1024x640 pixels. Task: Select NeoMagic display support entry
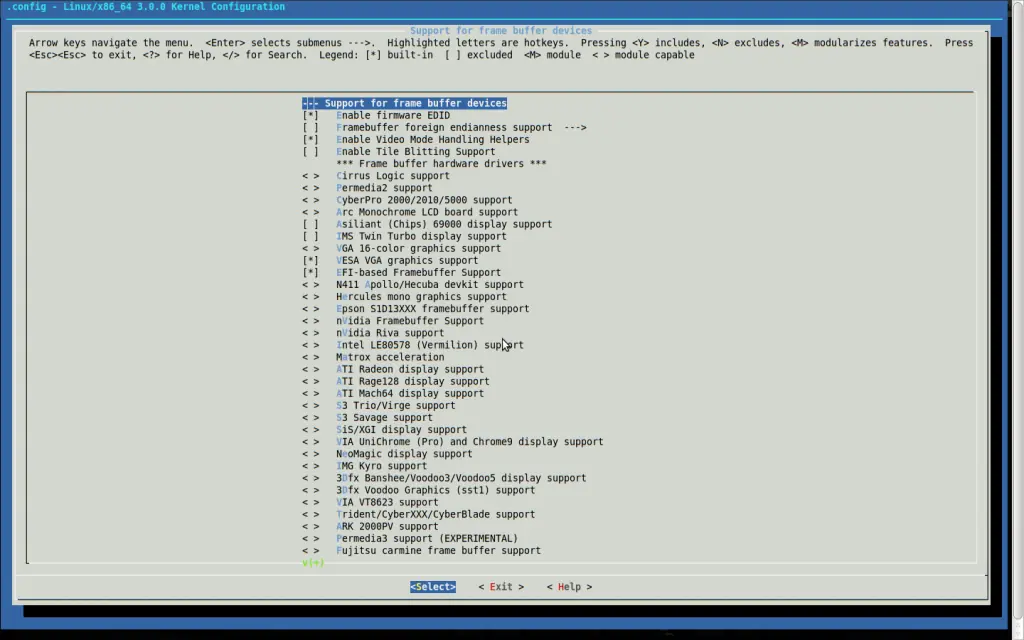pyautogui.click(x=404, y=454)
